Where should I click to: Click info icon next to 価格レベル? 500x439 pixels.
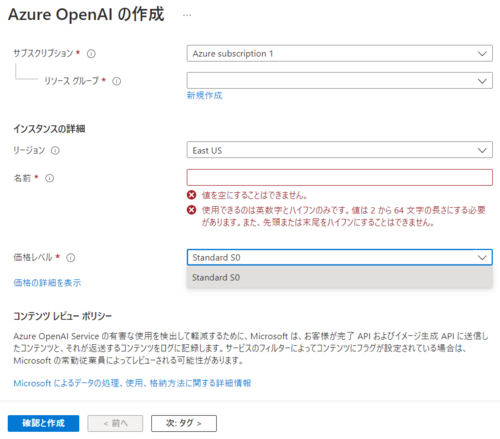[x=71, y=258]
